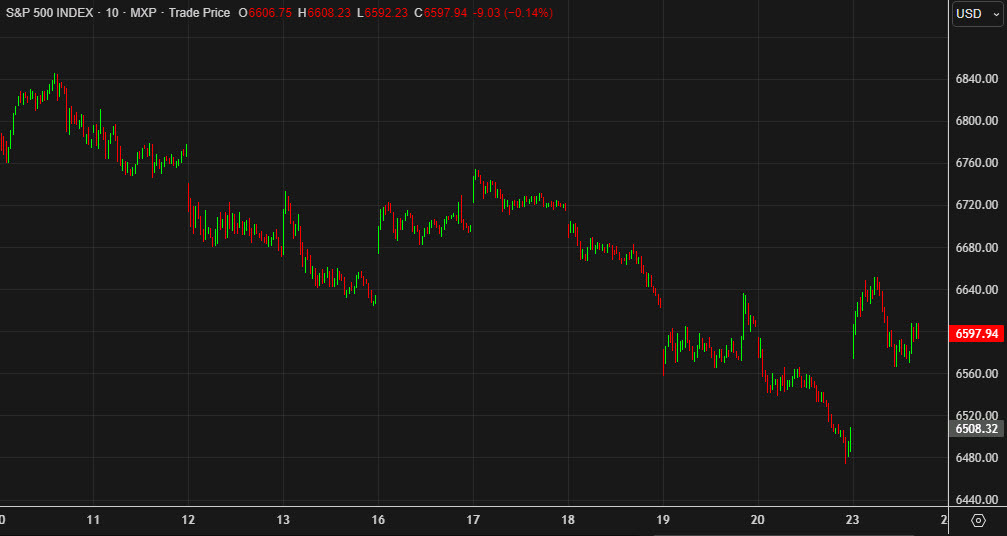Viewport: 1007px width, 536px height.
Task: Click the 6720.00 price axis label
Action: point(977,205)
